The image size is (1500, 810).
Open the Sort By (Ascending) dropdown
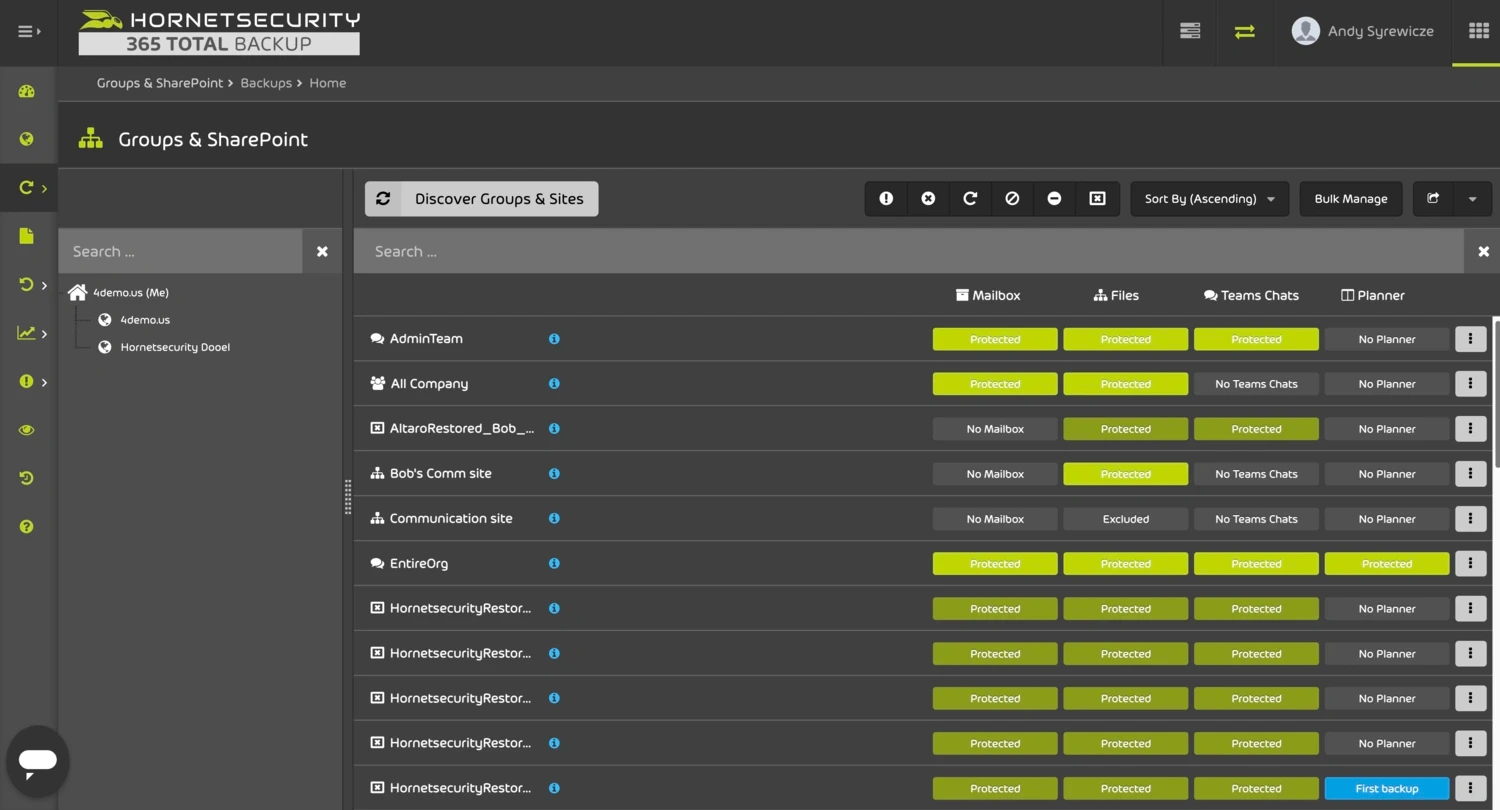pyautogui.click(x=1208, y=198)
